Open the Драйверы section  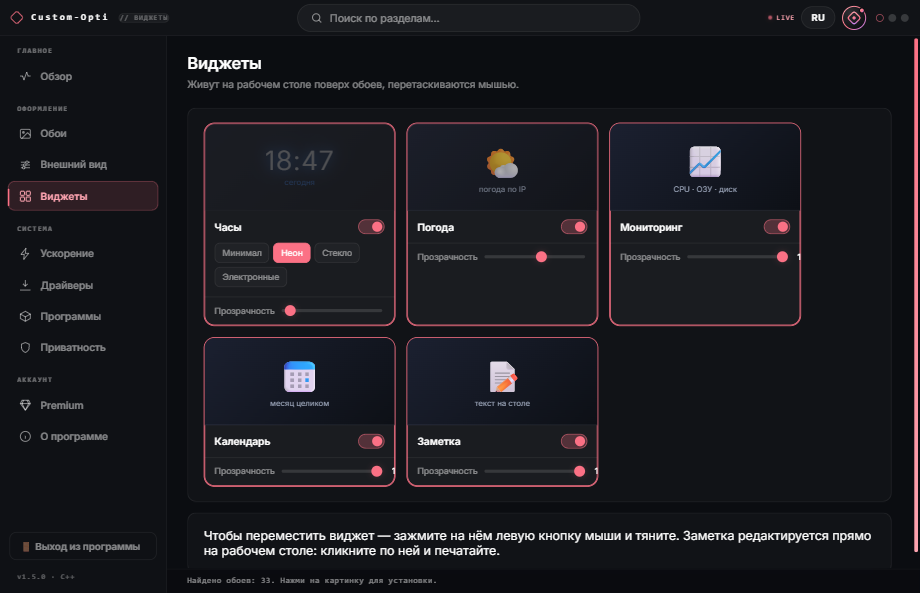pos(83,286)
